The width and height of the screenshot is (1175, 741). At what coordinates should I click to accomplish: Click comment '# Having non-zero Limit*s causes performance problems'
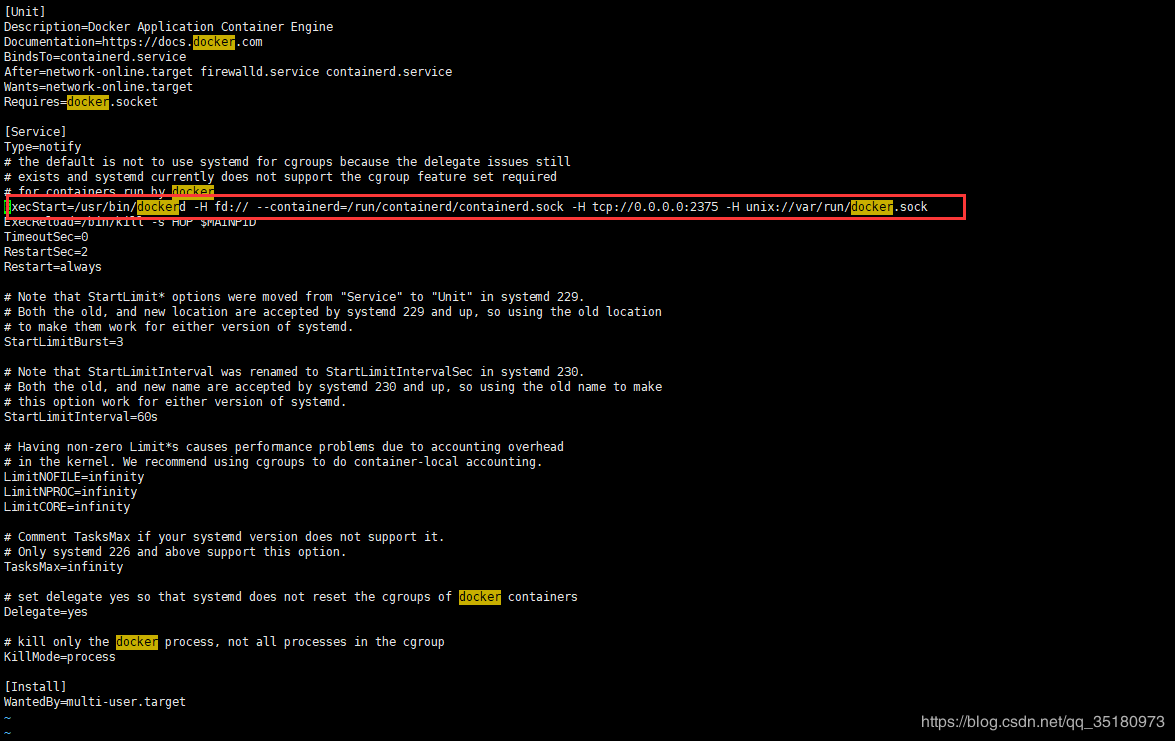click(x=283, y=447)
